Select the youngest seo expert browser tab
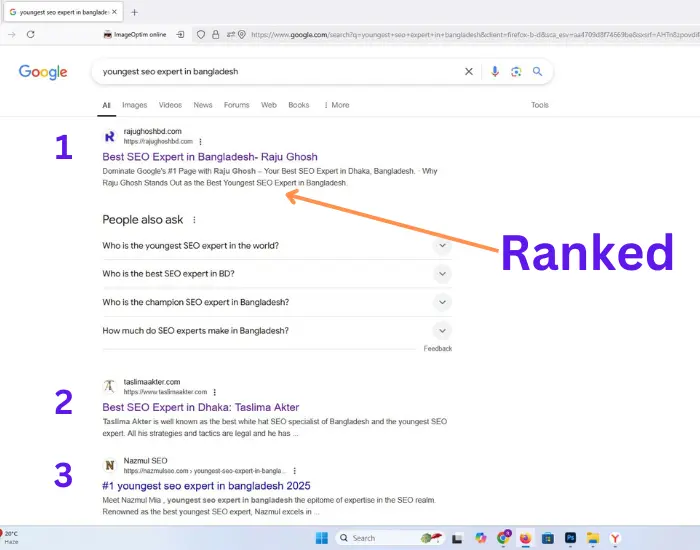 [x=63, y=12]
